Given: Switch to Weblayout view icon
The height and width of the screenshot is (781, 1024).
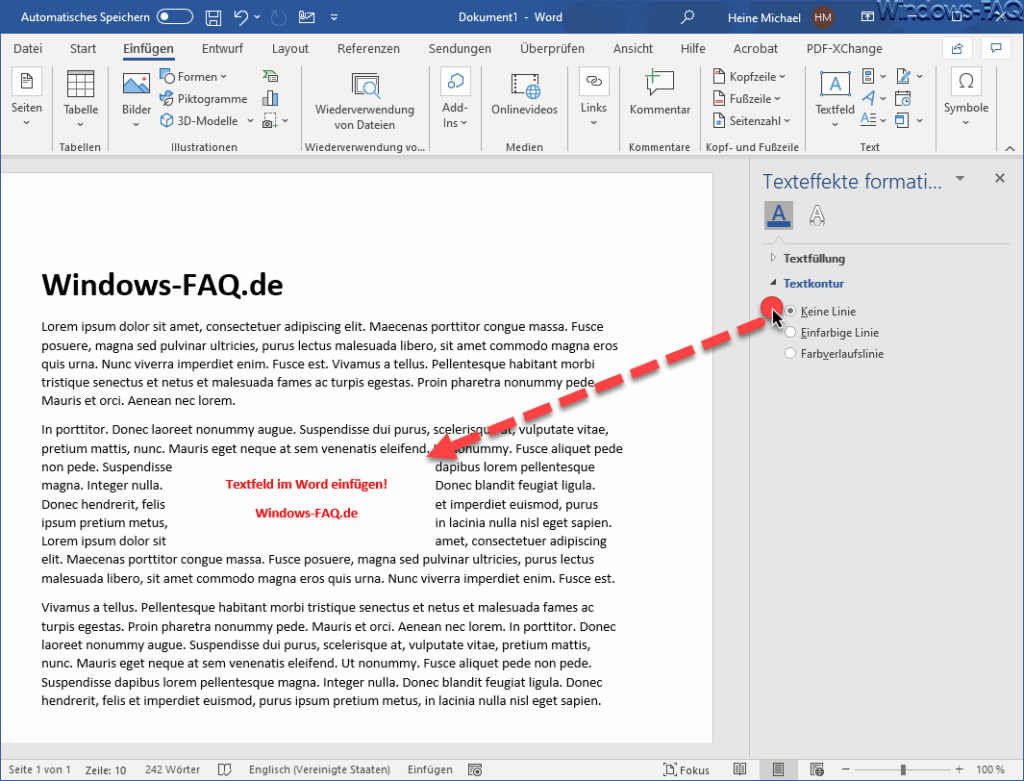Looking at the screenshot, I should pos(816,769).
